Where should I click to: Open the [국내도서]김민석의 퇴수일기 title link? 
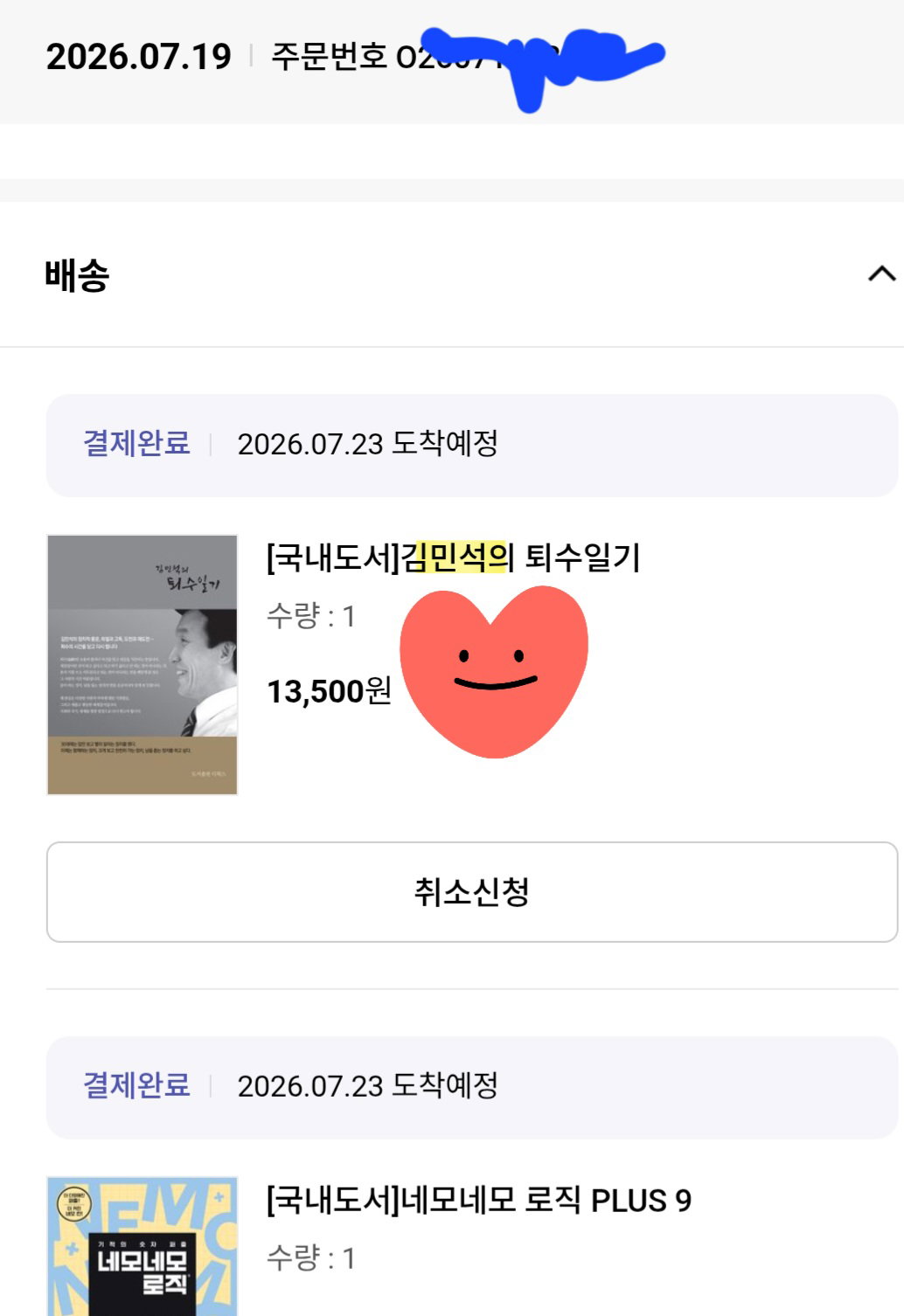click(453, 558)
